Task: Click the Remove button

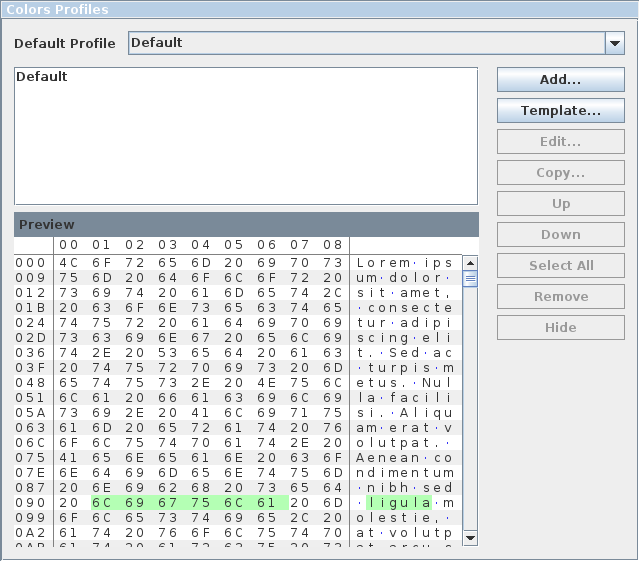Action: (x=560, y=297)
